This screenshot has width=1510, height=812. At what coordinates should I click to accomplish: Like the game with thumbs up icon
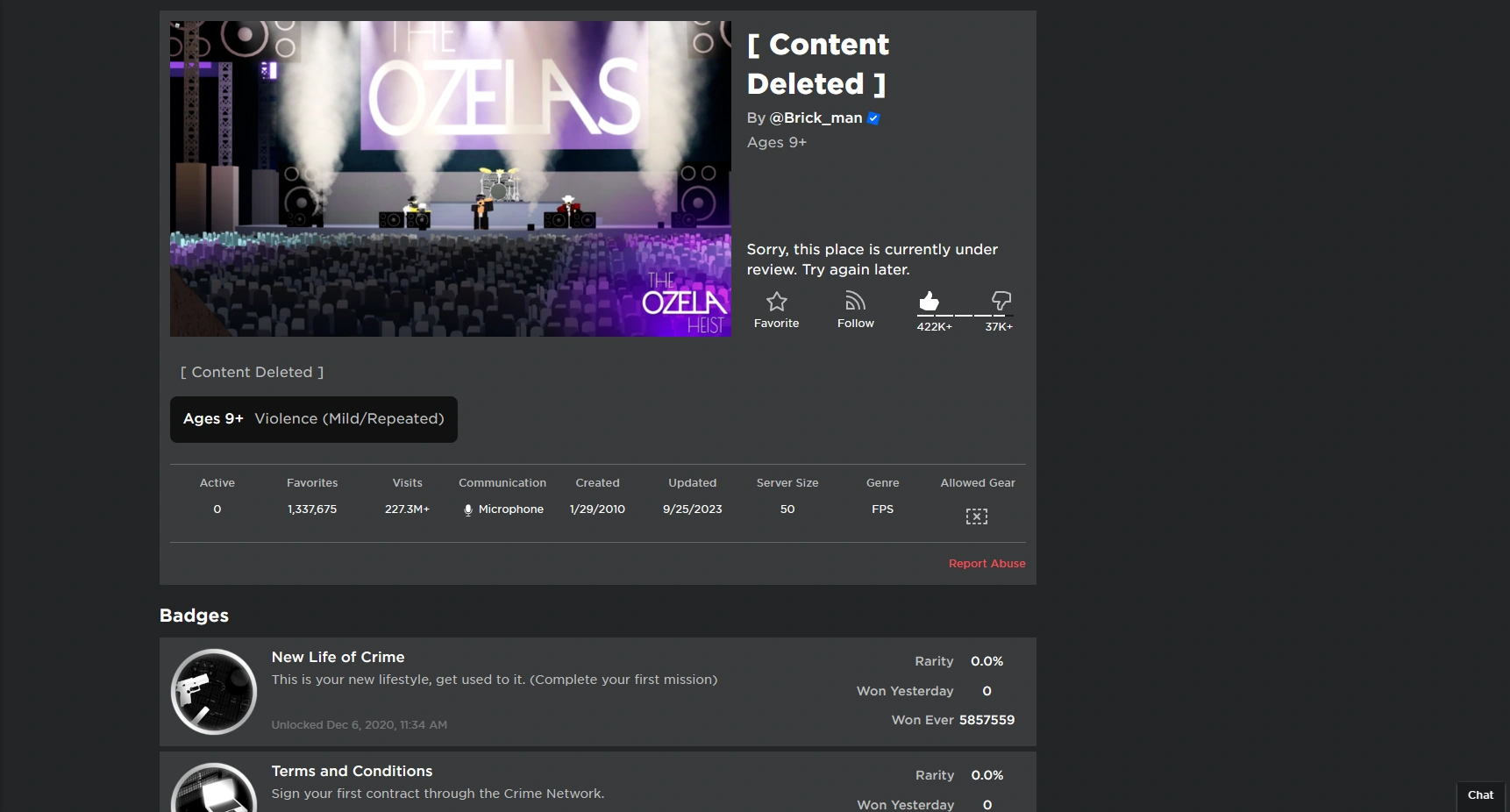point(930,301)
